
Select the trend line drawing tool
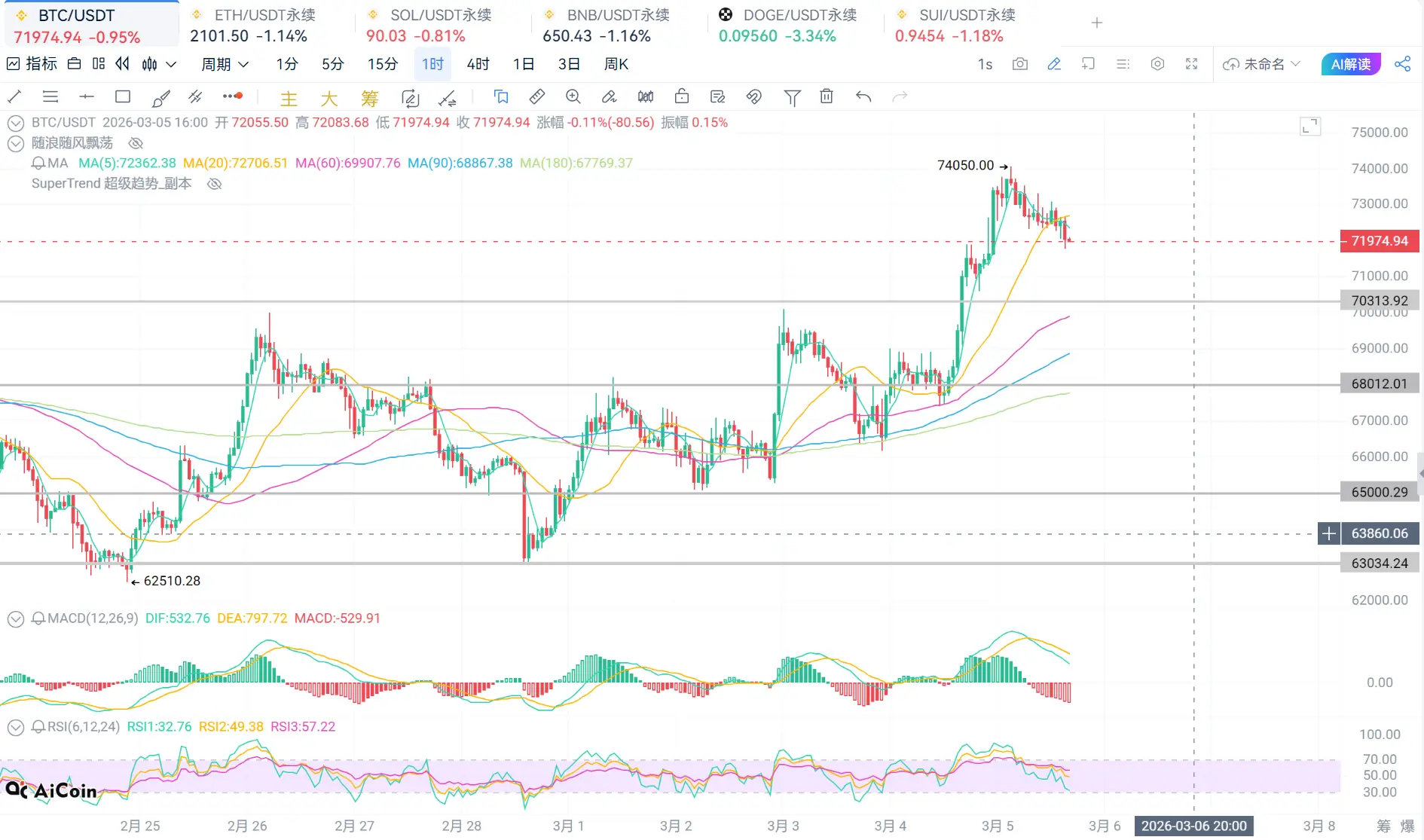point(14,96)
